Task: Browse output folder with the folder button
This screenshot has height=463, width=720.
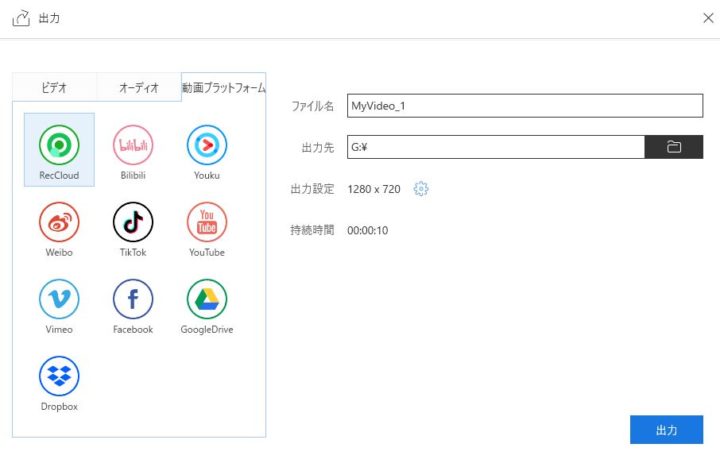Action: click(673, 147)
